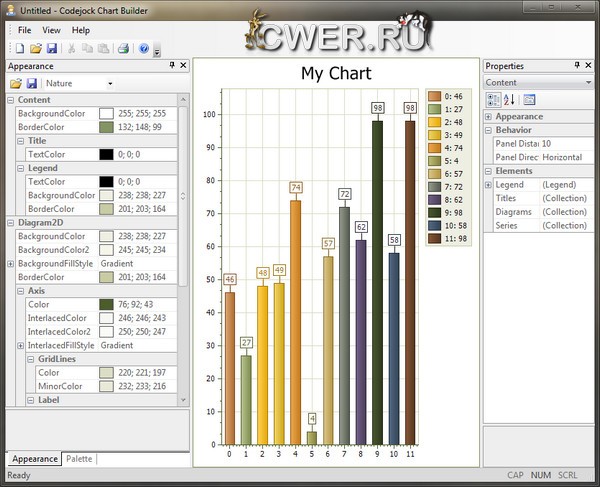
Task: Open the Nature appearance dropdown
Action: [110, 83]
